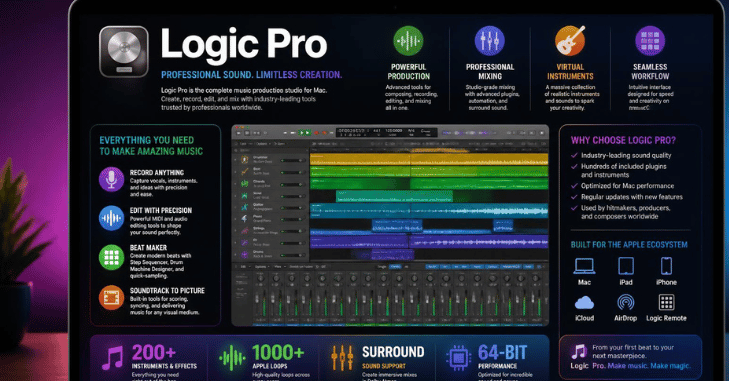Viewport: 729px width, 381px height.
Task: Select the green Beat Maker grid icon
Action: 112,257
